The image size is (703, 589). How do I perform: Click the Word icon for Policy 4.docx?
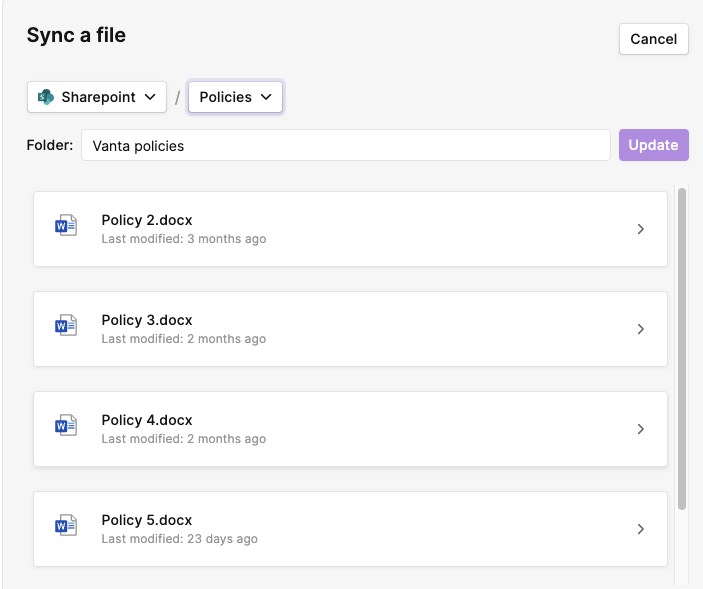(66, 425)
